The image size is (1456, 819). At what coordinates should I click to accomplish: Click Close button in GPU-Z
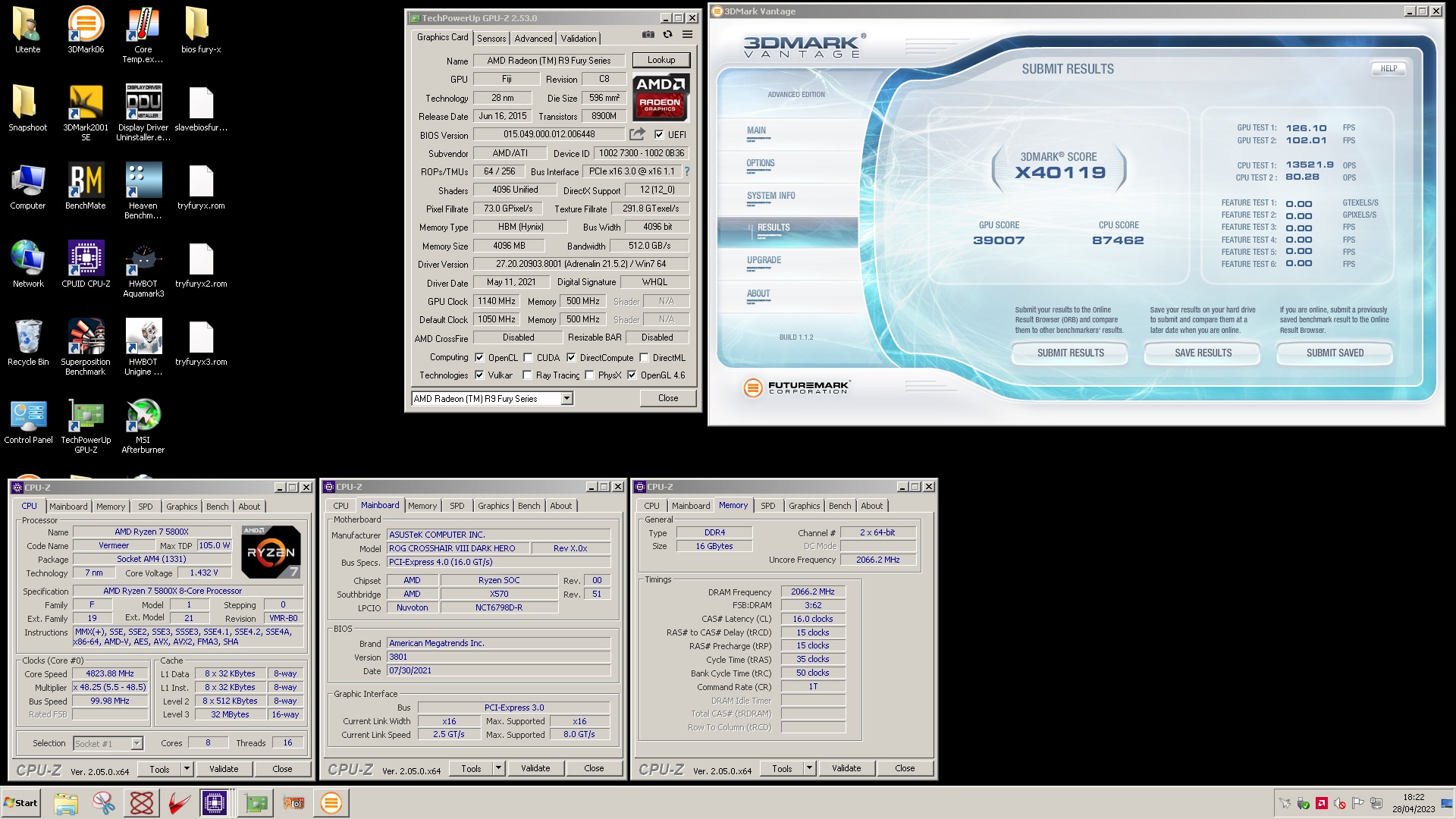(x=668, y=398)
